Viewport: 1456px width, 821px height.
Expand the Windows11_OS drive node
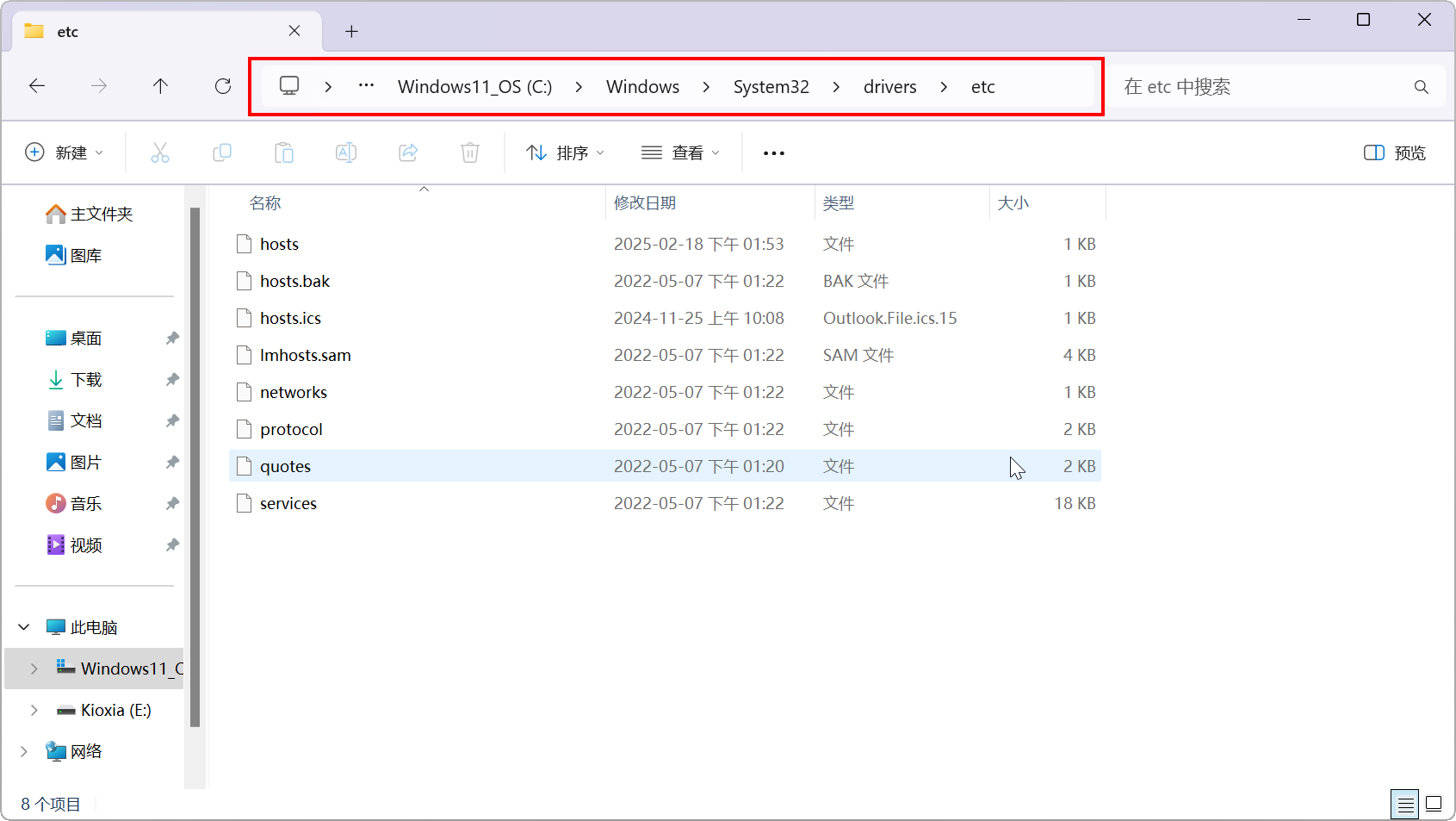click(x=34, y=669)
